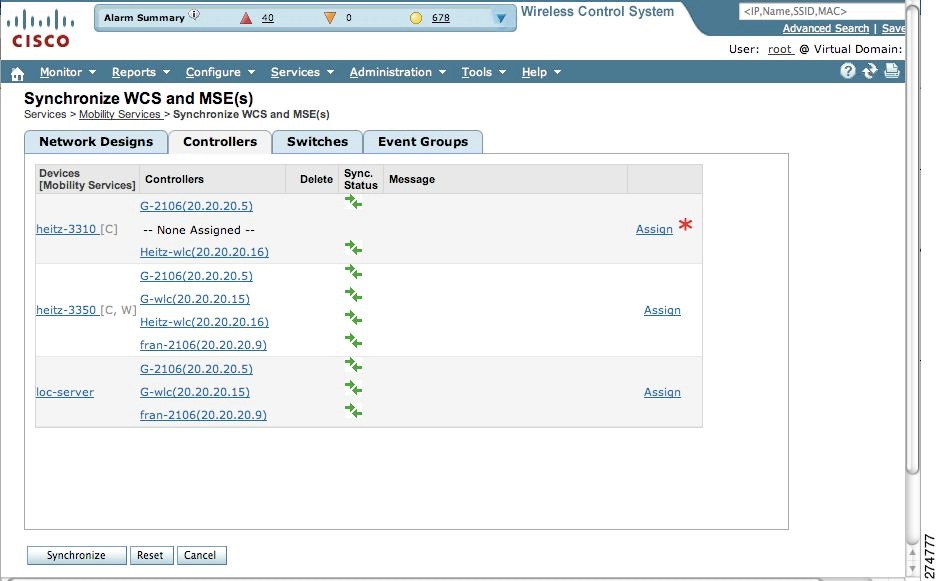Click the critical alarm count 40
This screenshot has width=937, height=581.
pyautogui.click(x=268, y=18)
